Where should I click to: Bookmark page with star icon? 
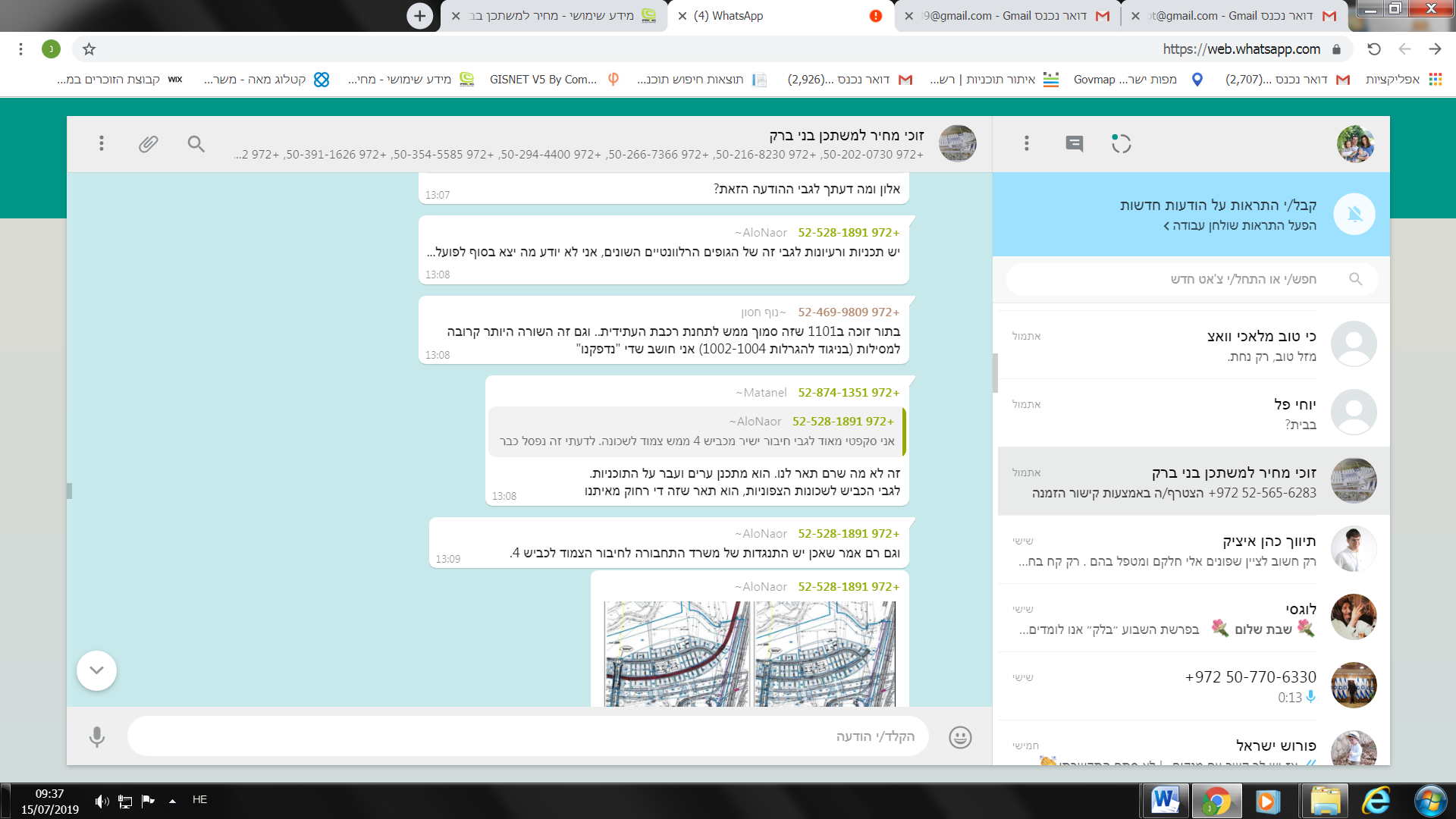[x=89, y=49]
